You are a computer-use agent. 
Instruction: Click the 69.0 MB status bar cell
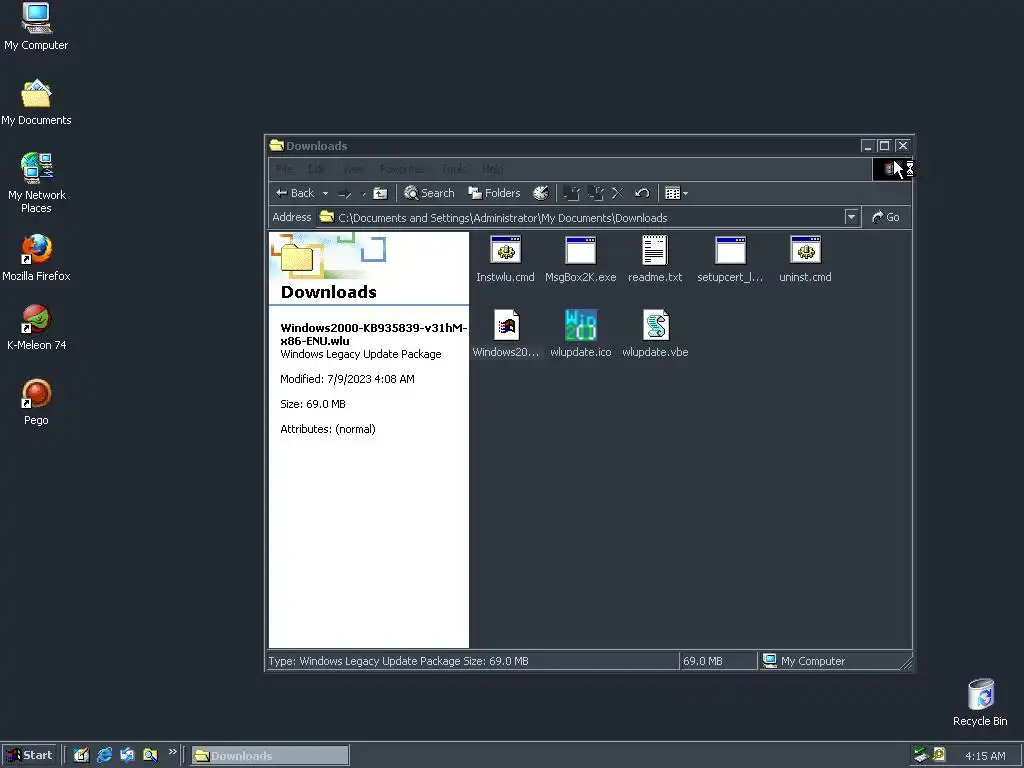coord(717,661)
